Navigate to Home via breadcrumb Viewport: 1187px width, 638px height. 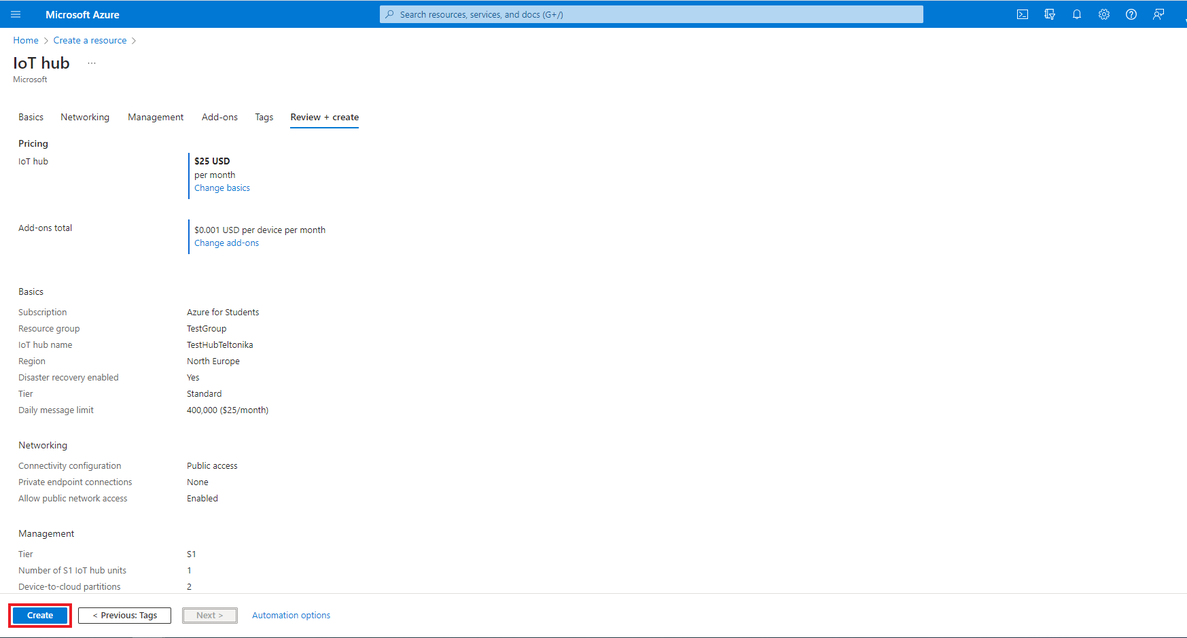tap(25, 40)
